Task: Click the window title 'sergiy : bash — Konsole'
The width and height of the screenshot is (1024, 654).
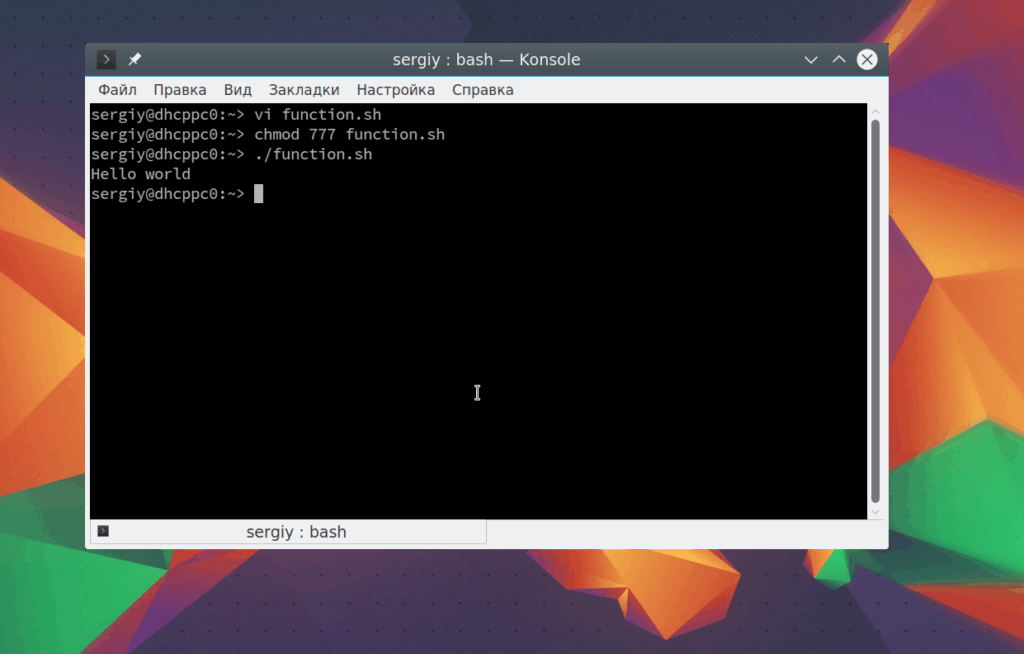Action: [x=486, y=59]
